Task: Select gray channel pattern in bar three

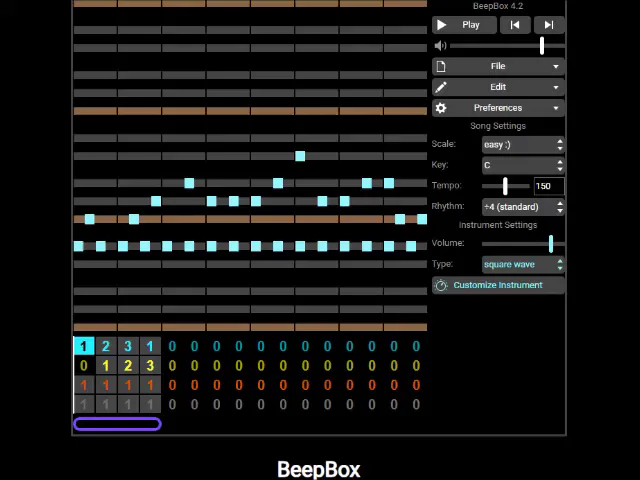Action: pyautogui.click(x=128, y=404)
